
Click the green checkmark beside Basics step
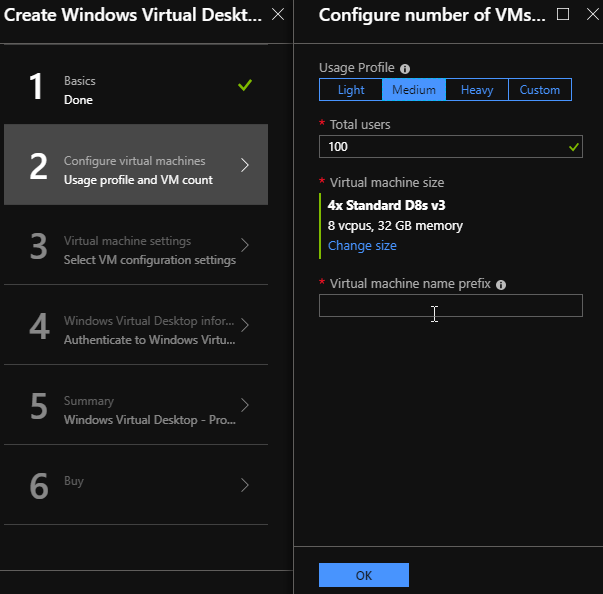point(245,86)
